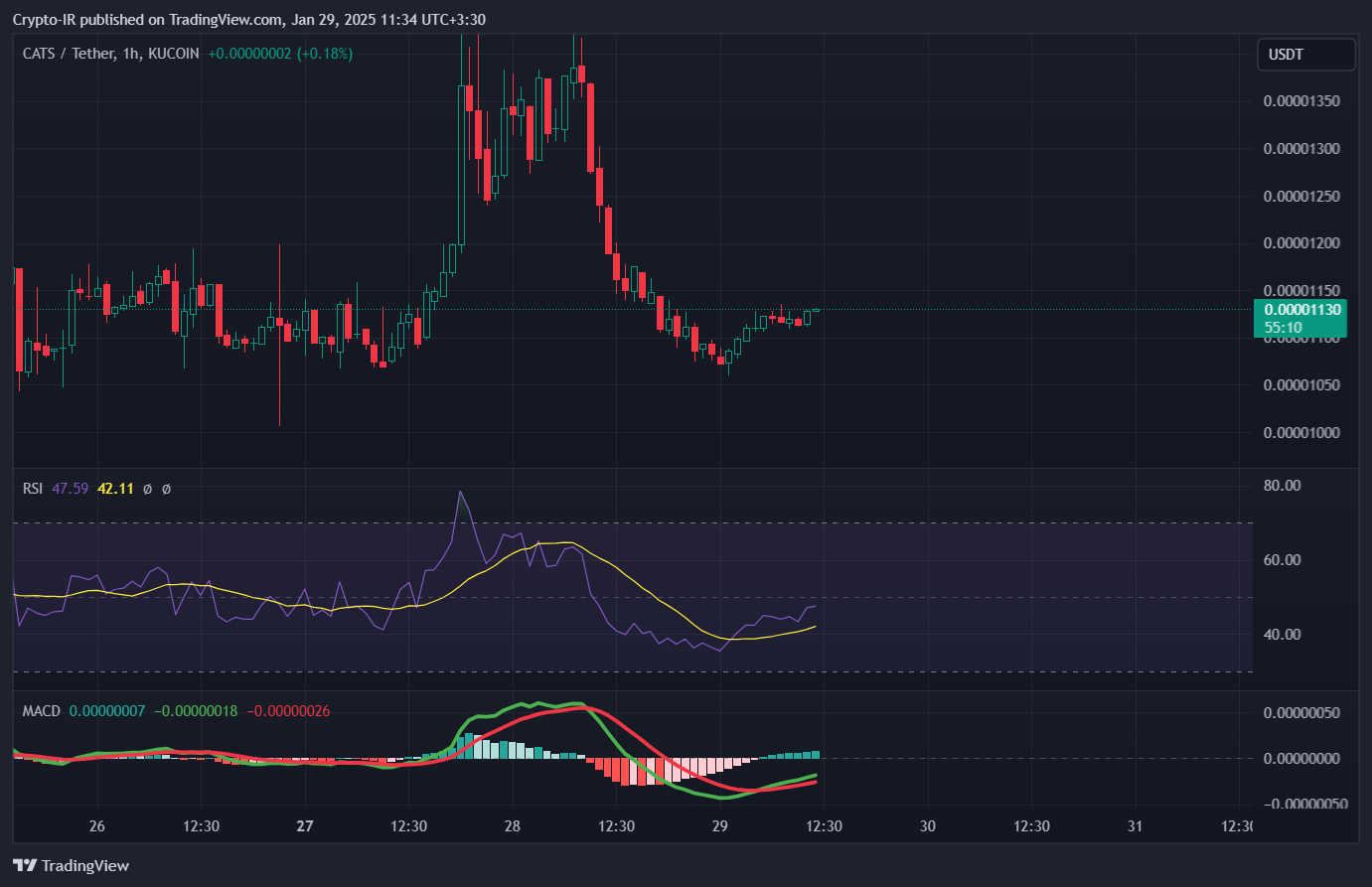Screen dimensions: 1372x887
Task: Click the 0.00001300 price axis label
Action: (1301, 149)
